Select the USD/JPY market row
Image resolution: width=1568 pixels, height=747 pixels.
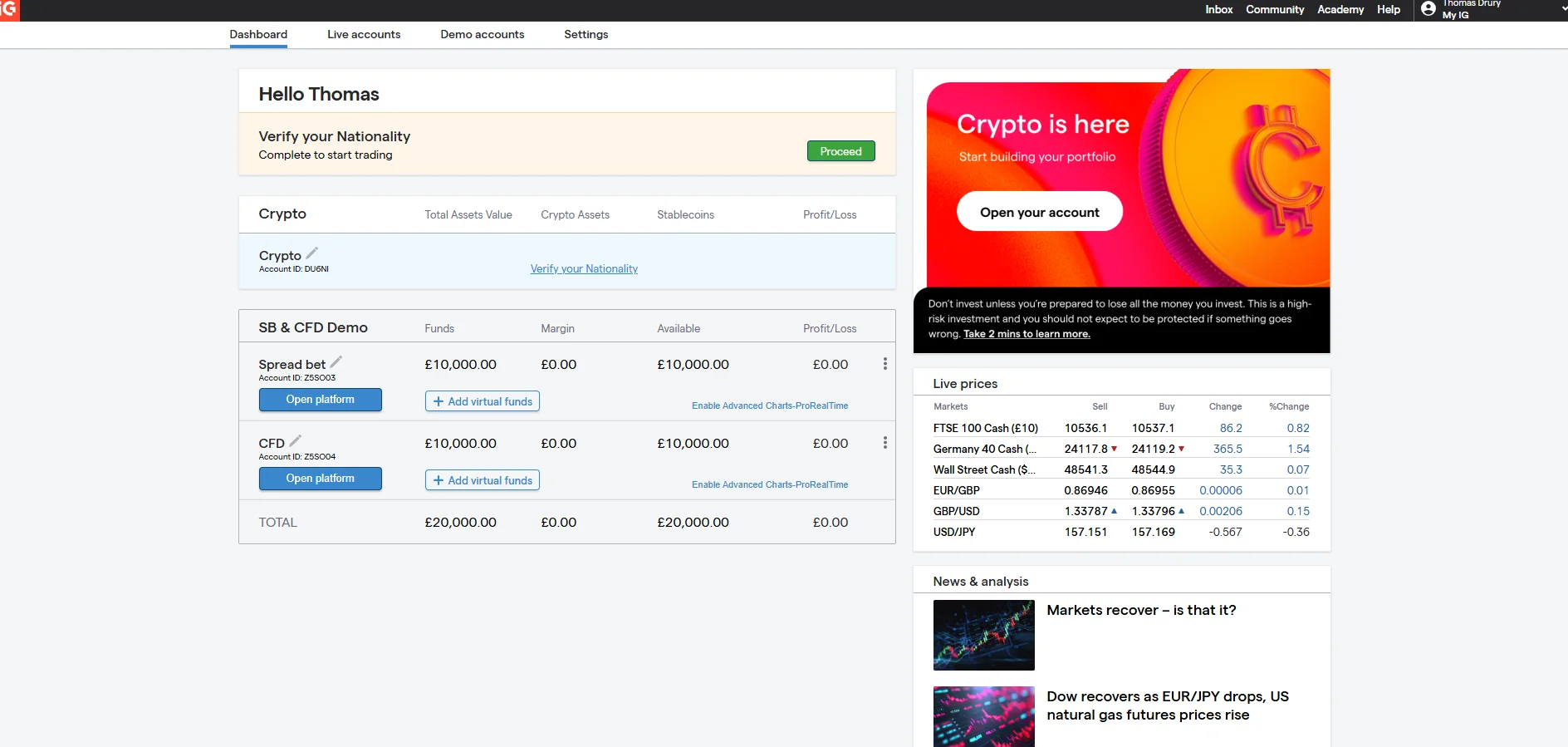click(1121, 532)
